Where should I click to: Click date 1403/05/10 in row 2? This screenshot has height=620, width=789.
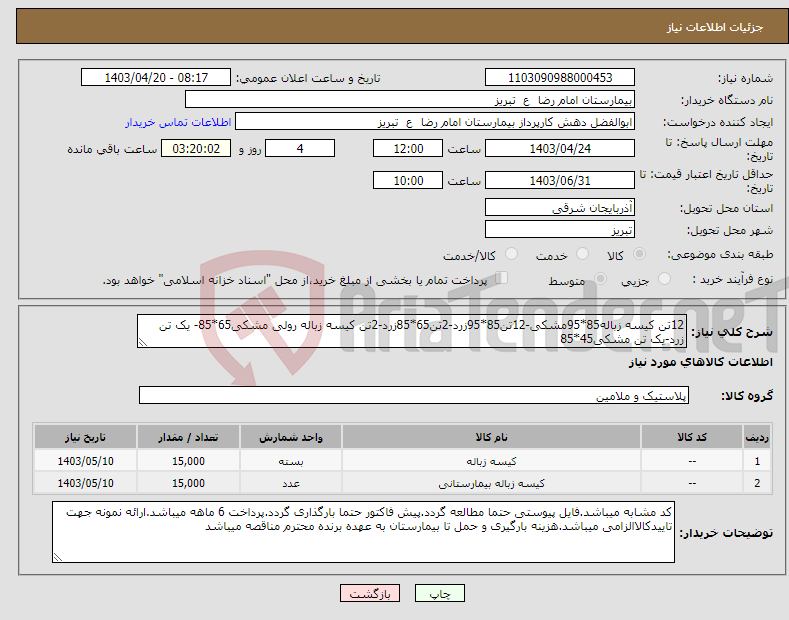point(86,483)
